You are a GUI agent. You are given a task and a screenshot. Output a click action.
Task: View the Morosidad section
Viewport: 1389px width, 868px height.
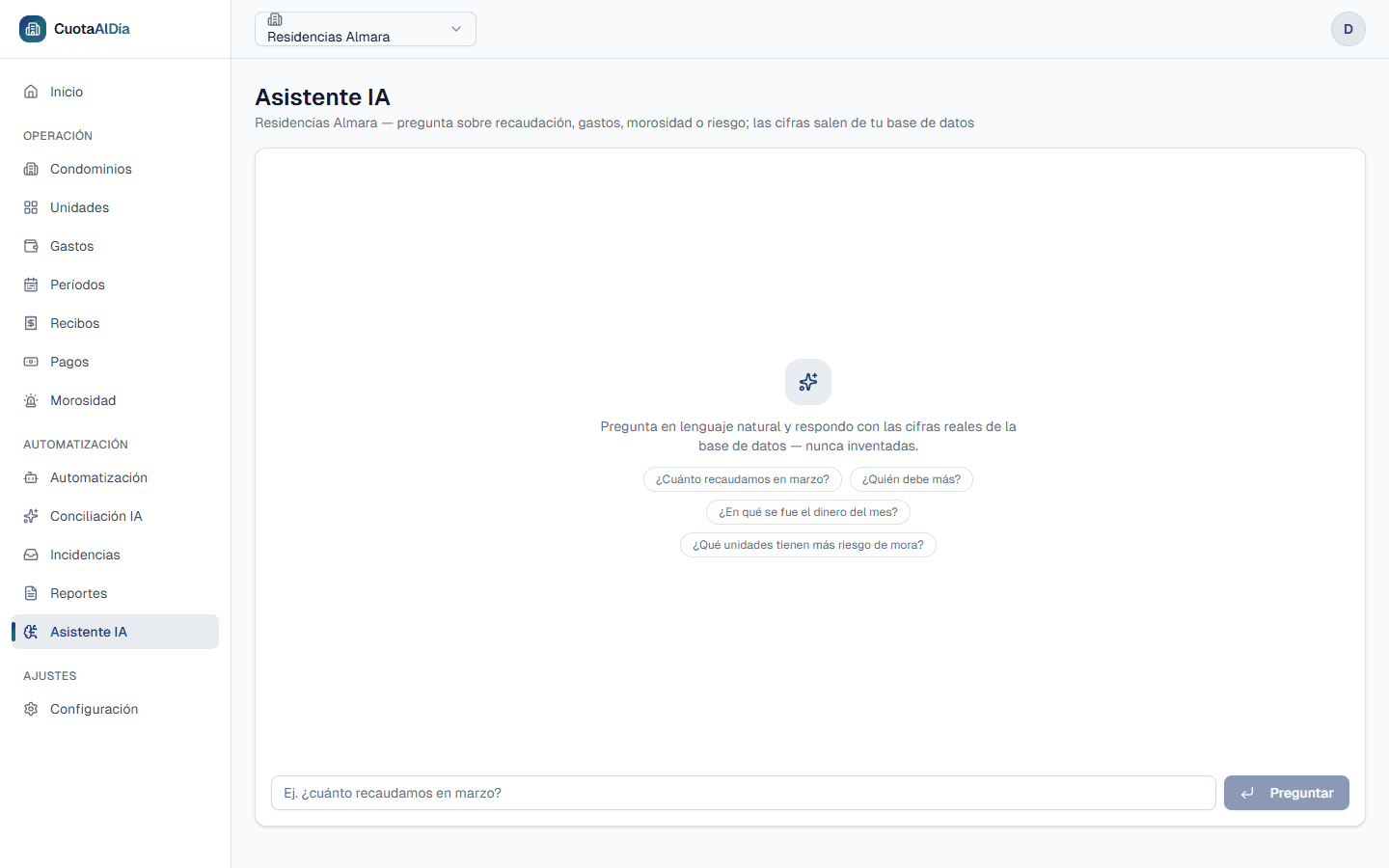pos(116,400)
